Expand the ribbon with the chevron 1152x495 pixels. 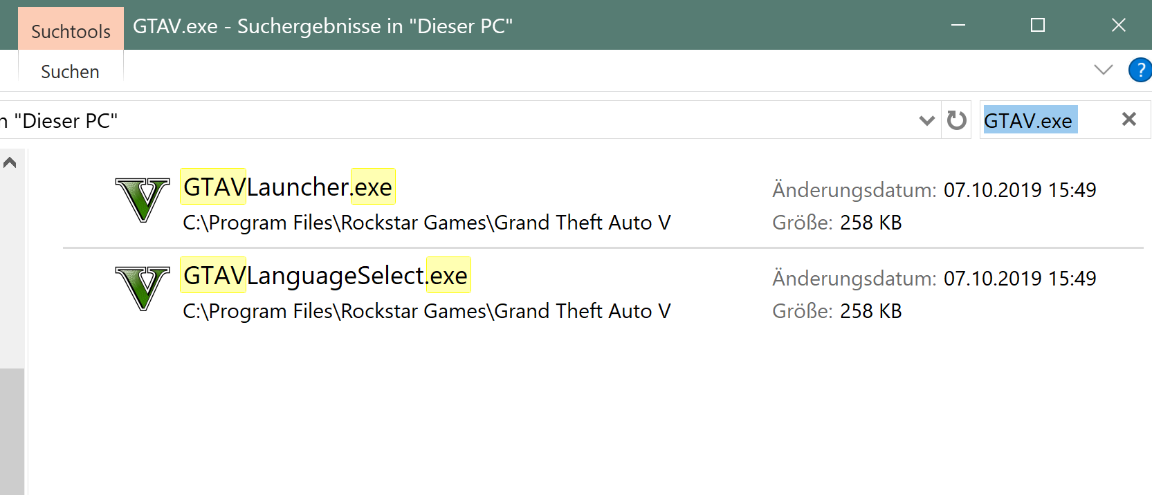[1104, 70]
